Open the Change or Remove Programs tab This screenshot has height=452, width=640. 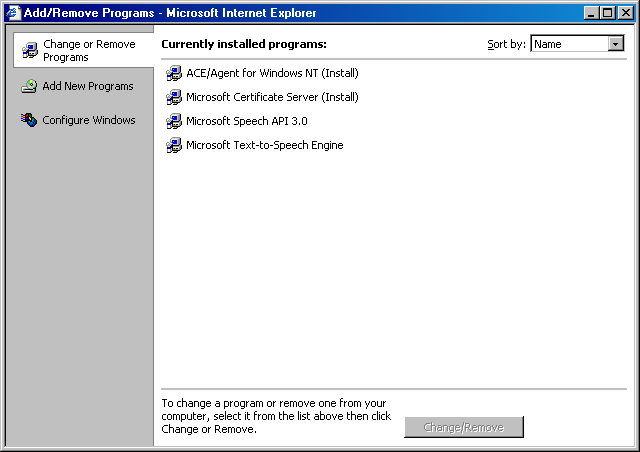(x=84, y=50)
